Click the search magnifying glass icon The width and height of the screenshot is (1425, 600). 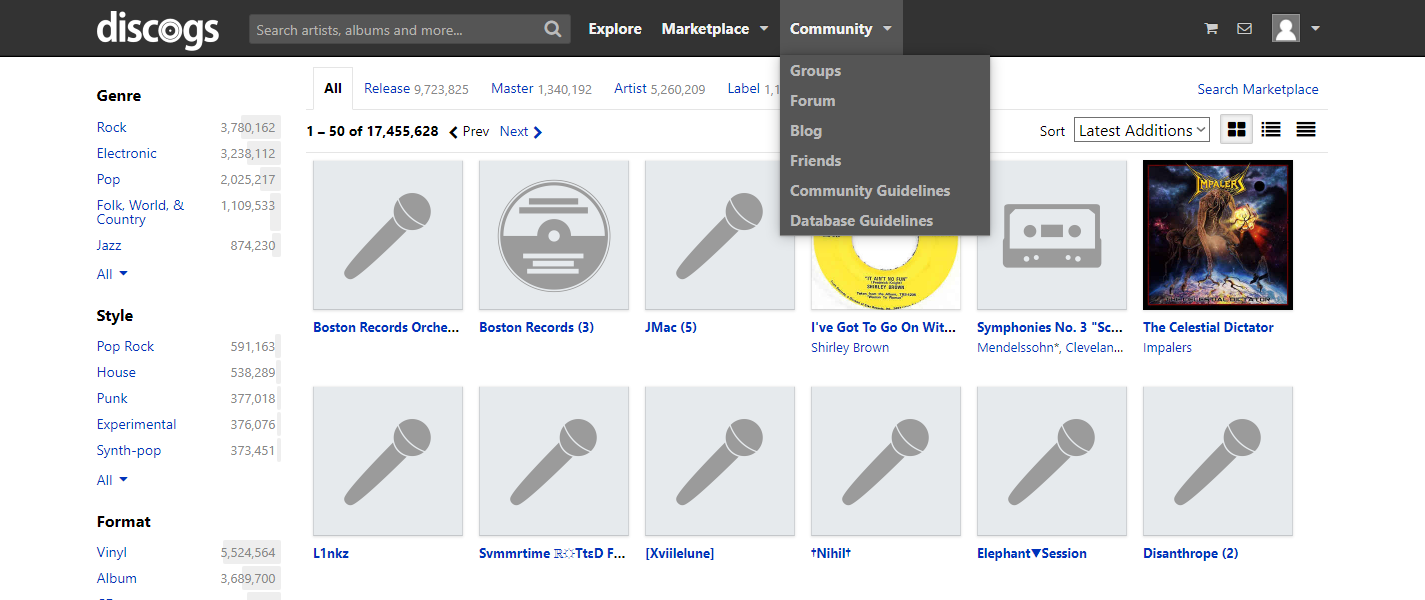click(x=553, y=29)
